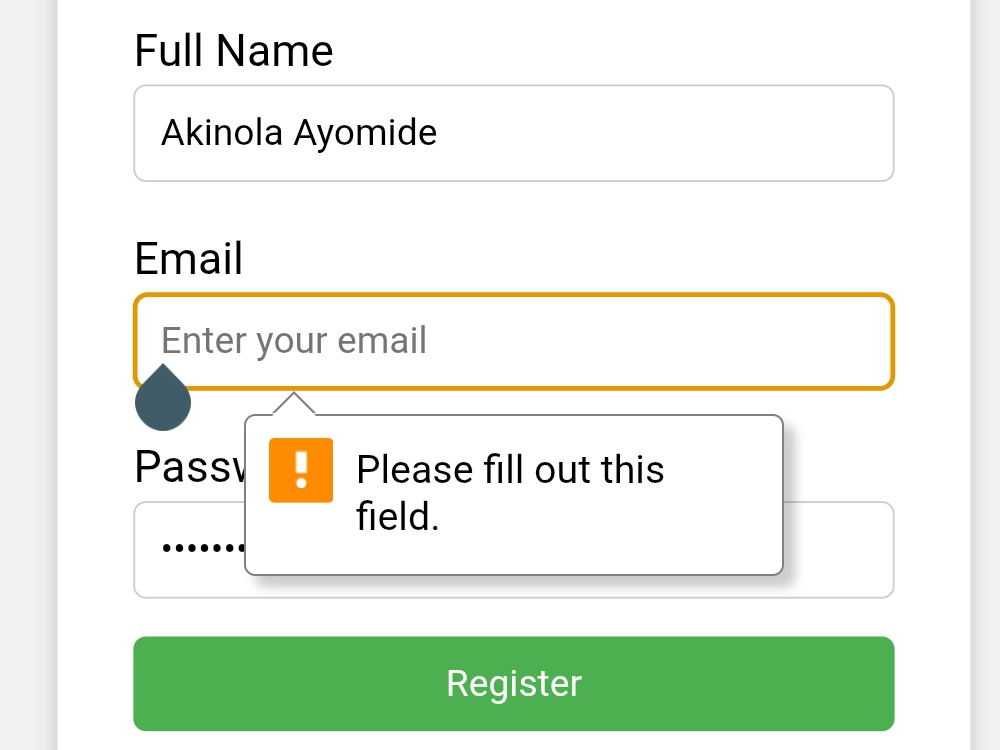Click the "Please fill out this field." message
1000x750 pixels.
pos(510,492)
